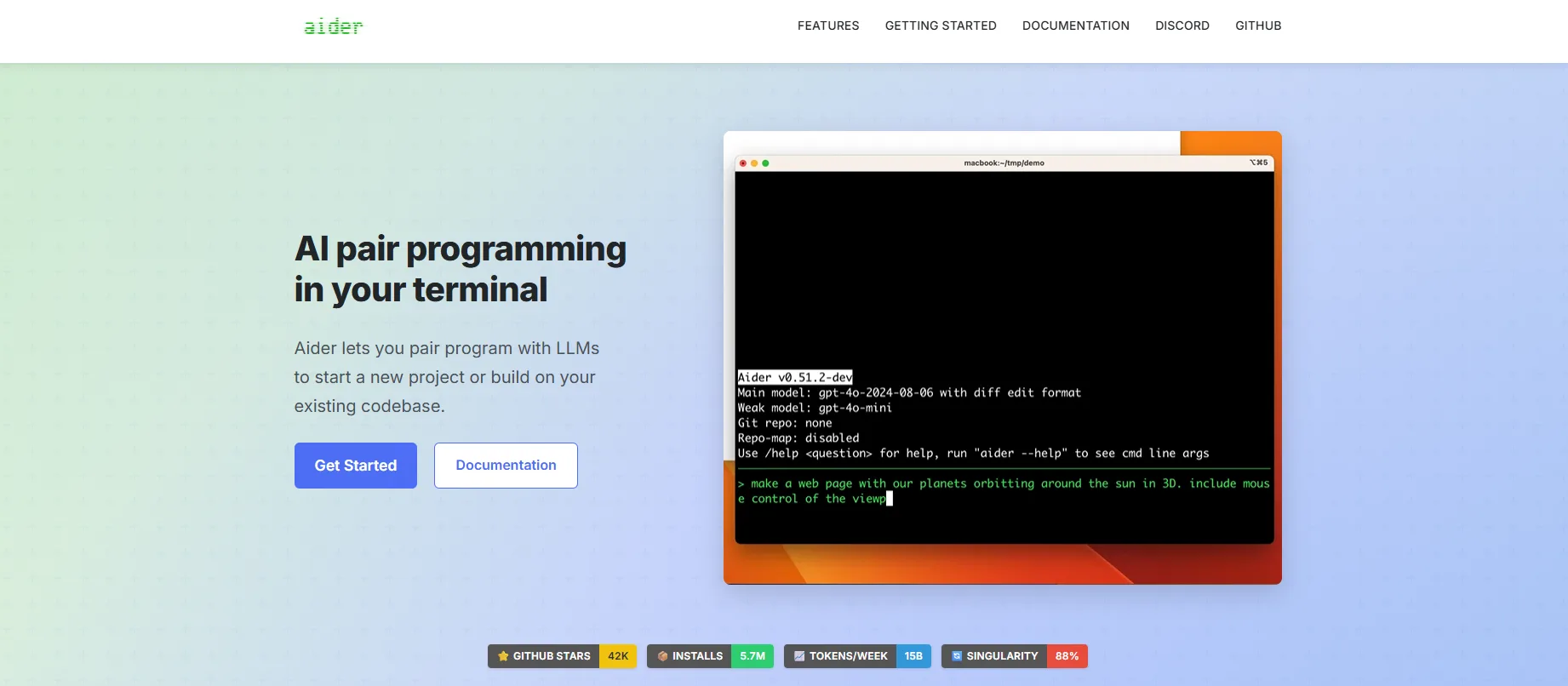Image resolution: width=1568 pixels, height=686 pixels.
Task: Visit the GitHub link in navigation
Action: tap(1257, 26)
